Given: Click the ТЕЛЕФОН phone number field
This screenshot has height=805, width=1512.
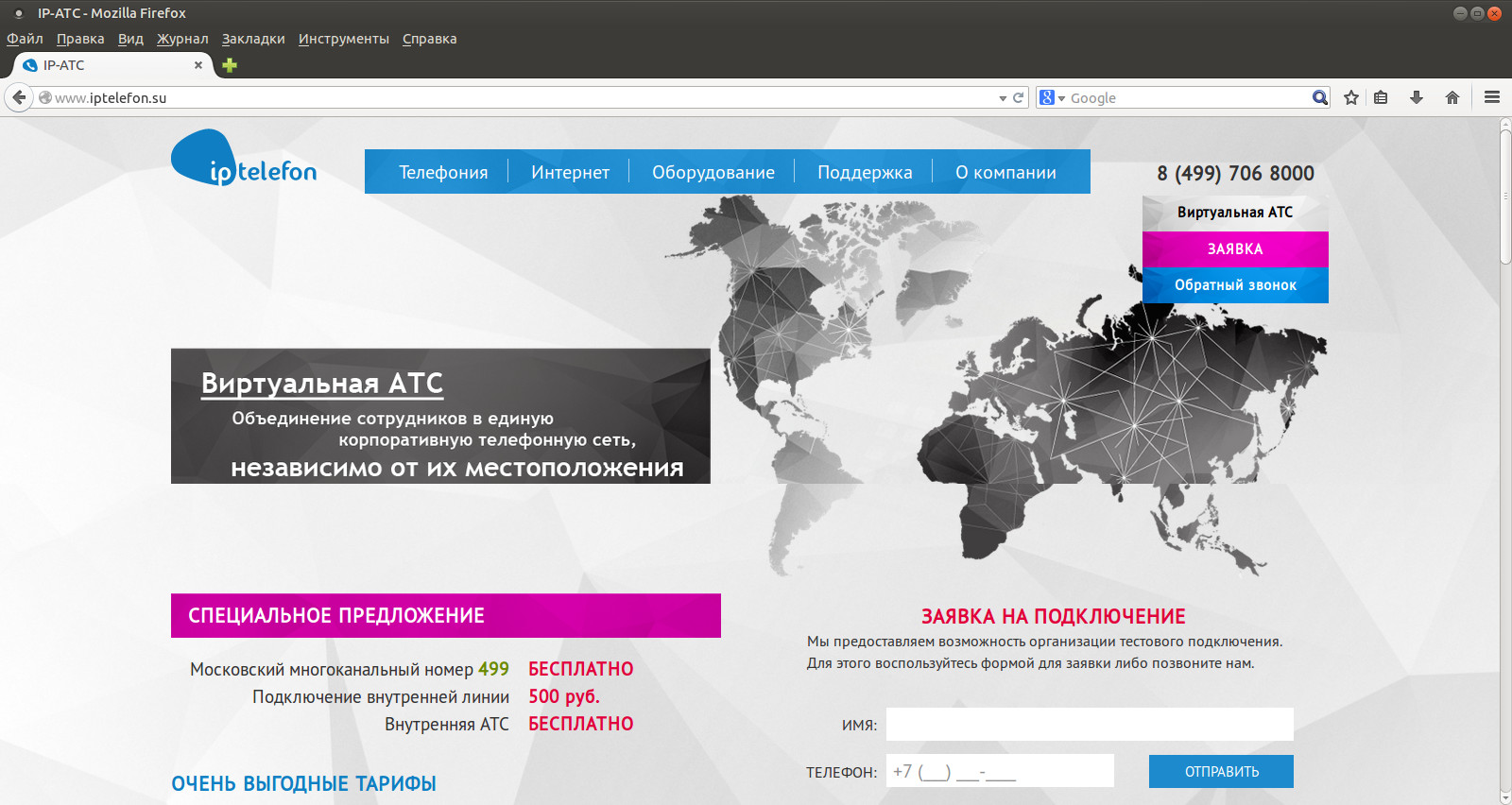Looking at the screenshot, I should [1000, 771].
